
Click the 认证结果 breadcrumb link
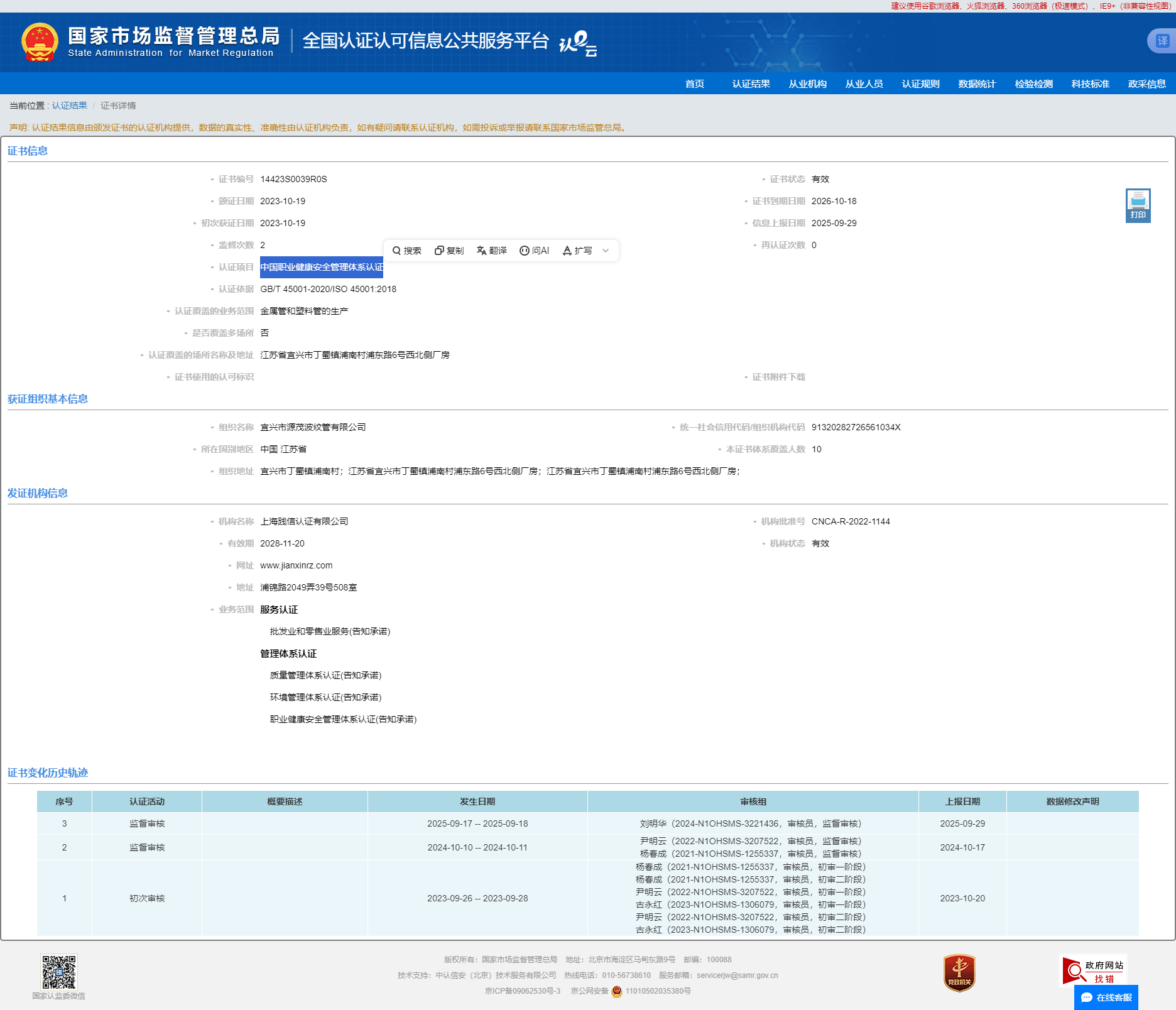click(69, 106)
